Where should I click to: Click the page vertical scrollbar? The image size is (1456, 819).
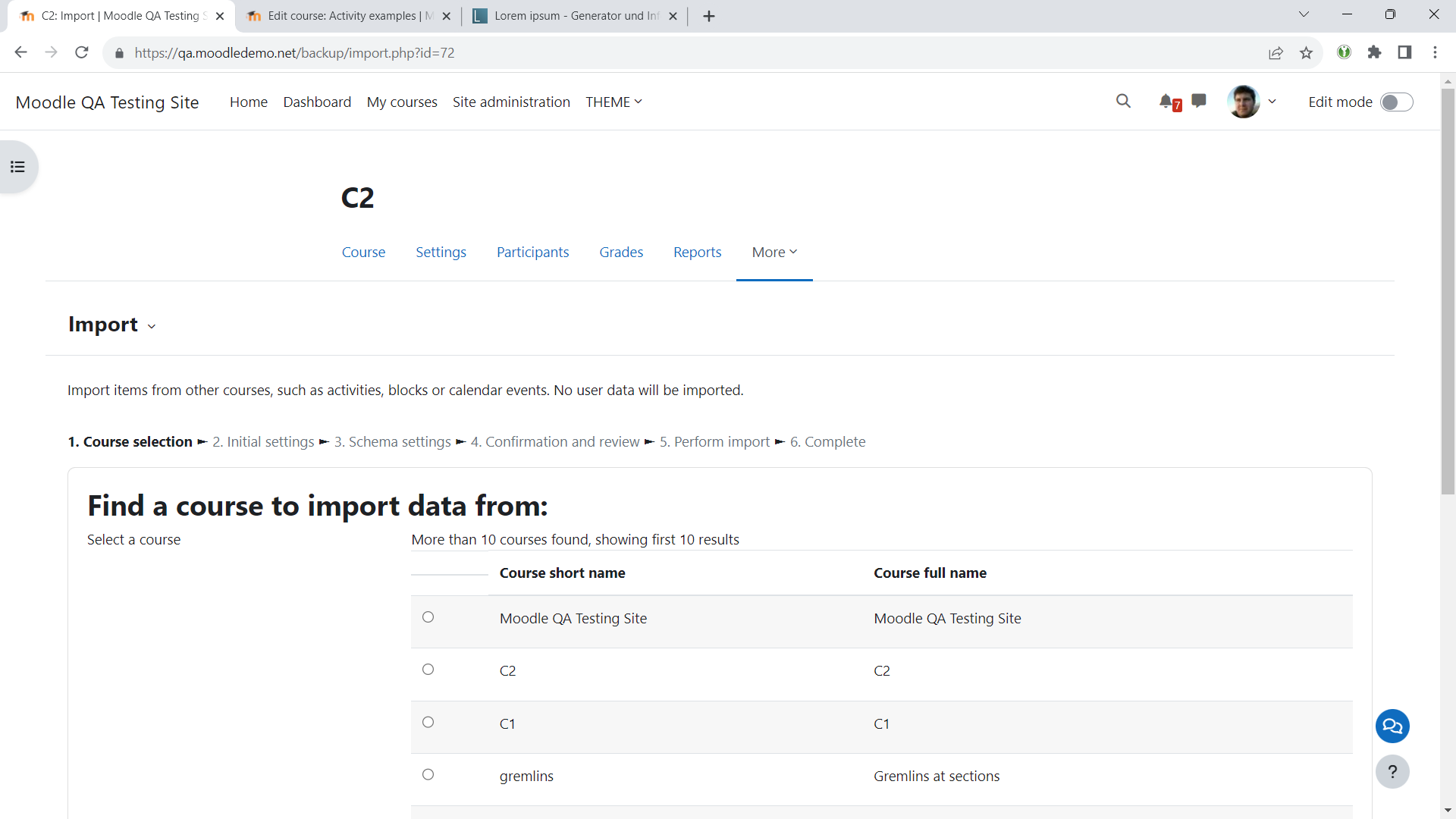tap(1448, 292)
